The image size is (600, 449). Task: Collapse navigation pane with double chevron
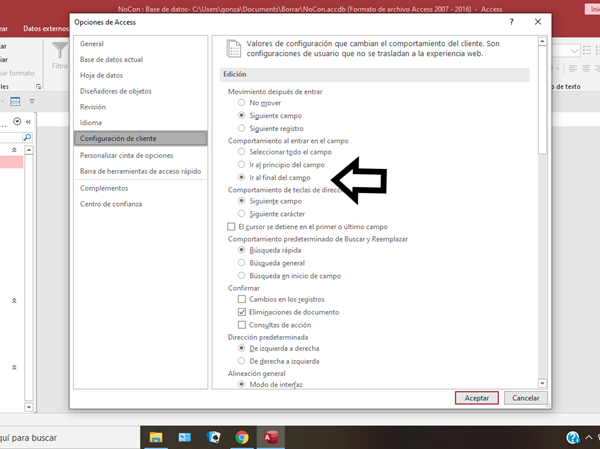[28, 122]
